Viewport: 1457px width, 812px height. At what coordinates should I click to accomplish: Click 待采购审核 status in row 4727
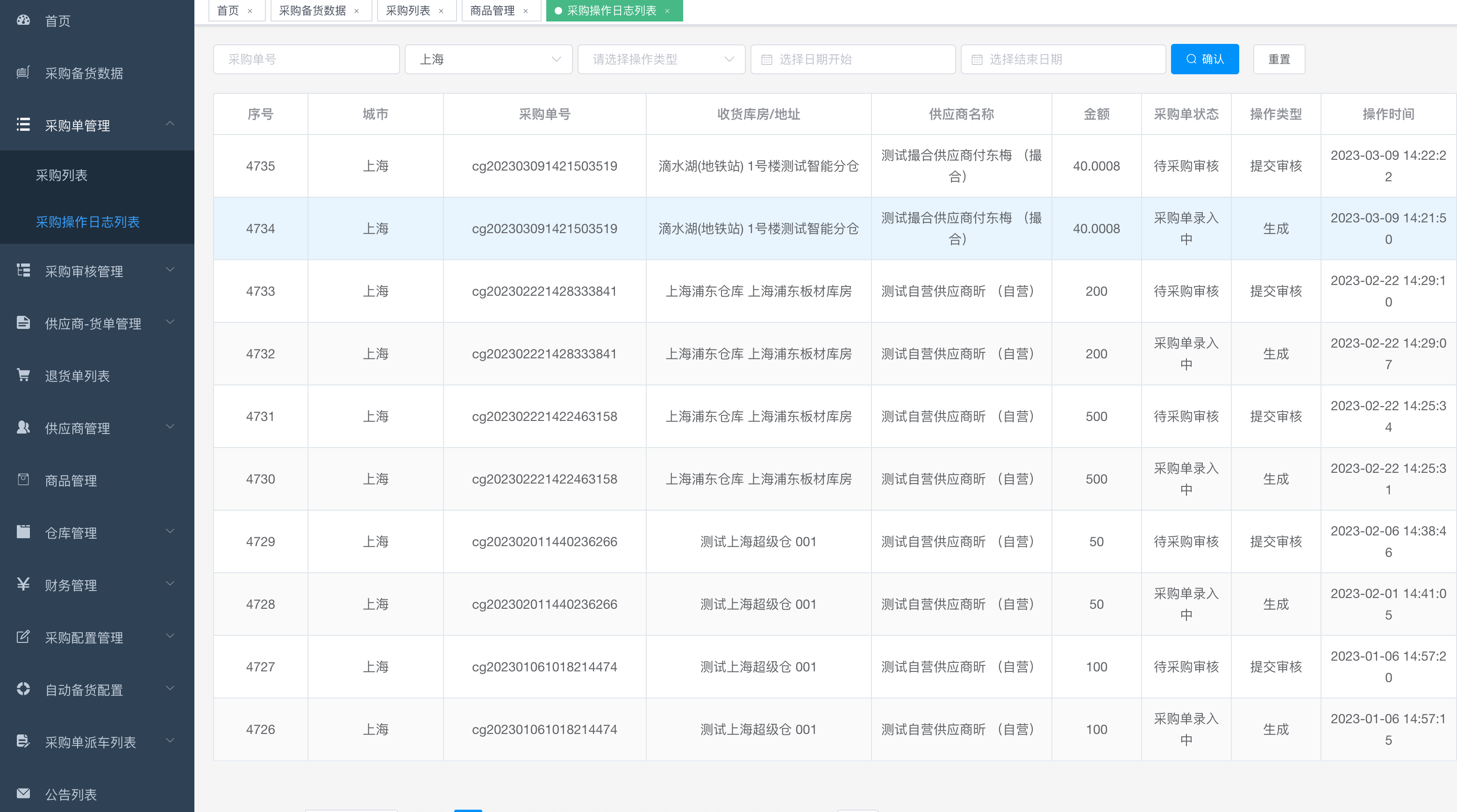[1186, 667]
